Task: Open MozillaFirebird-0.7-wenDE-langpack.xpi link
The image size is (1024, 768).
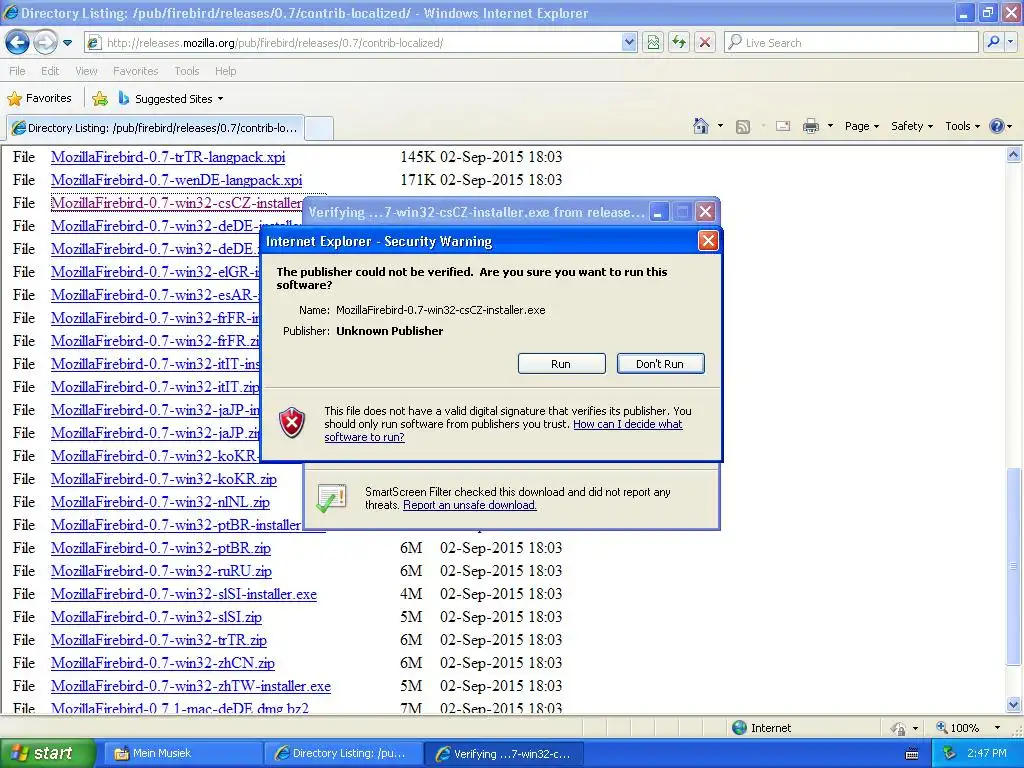Action: click(x=176, y=180)
